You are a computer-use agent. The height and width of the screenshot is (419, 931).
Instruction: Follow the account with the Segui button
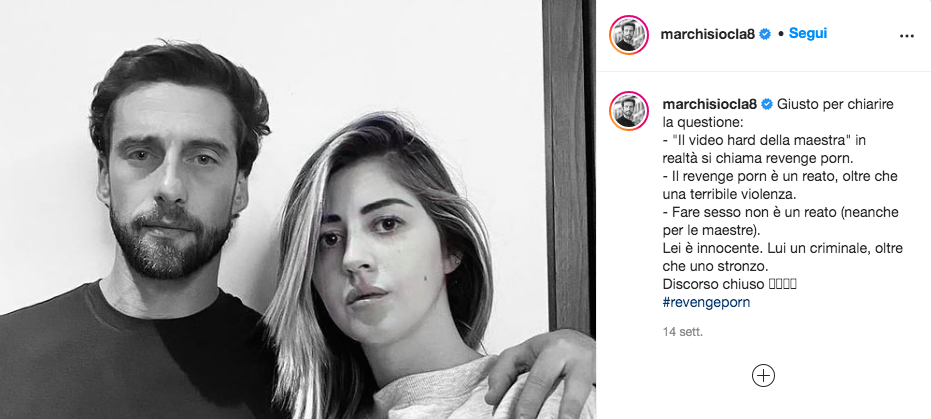(808, 34)
